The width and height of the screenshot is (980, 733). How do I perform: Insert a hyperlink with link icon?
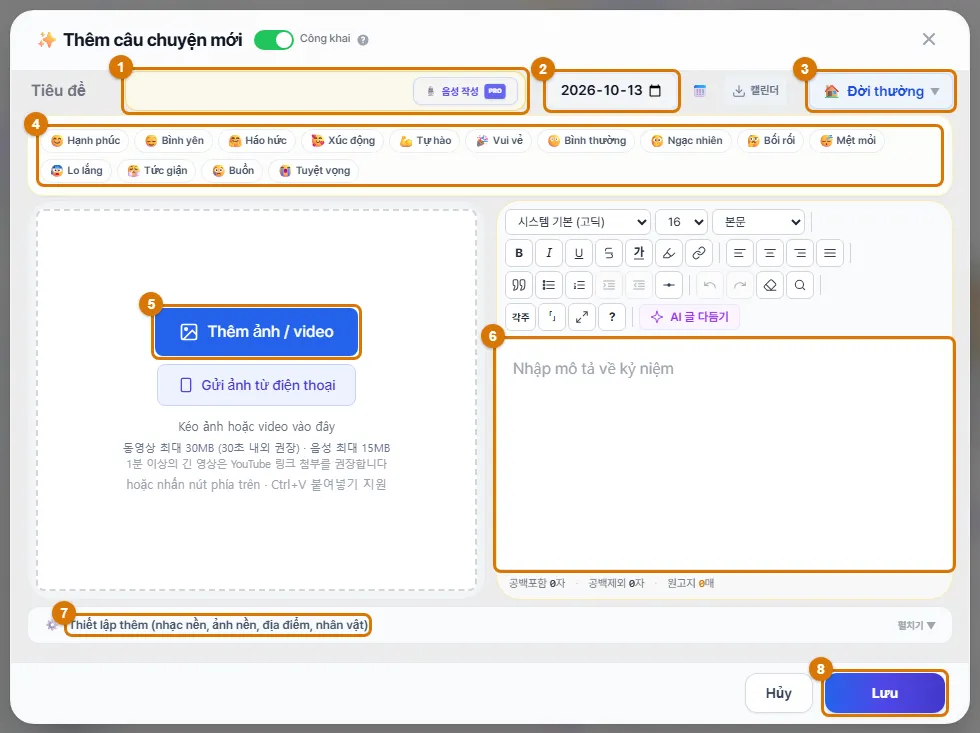click(699, 253)
